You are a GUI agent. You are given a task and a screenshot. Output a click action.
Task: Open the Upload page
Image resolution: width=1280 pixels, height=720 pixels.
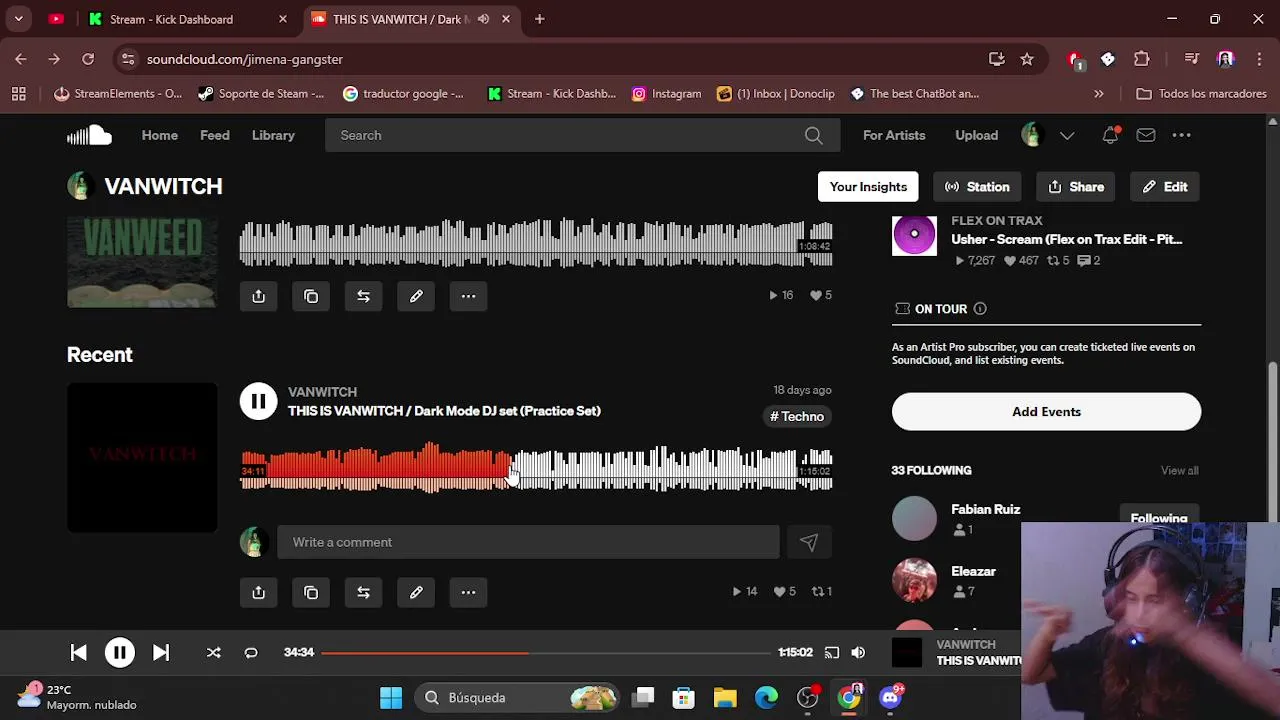976,135
